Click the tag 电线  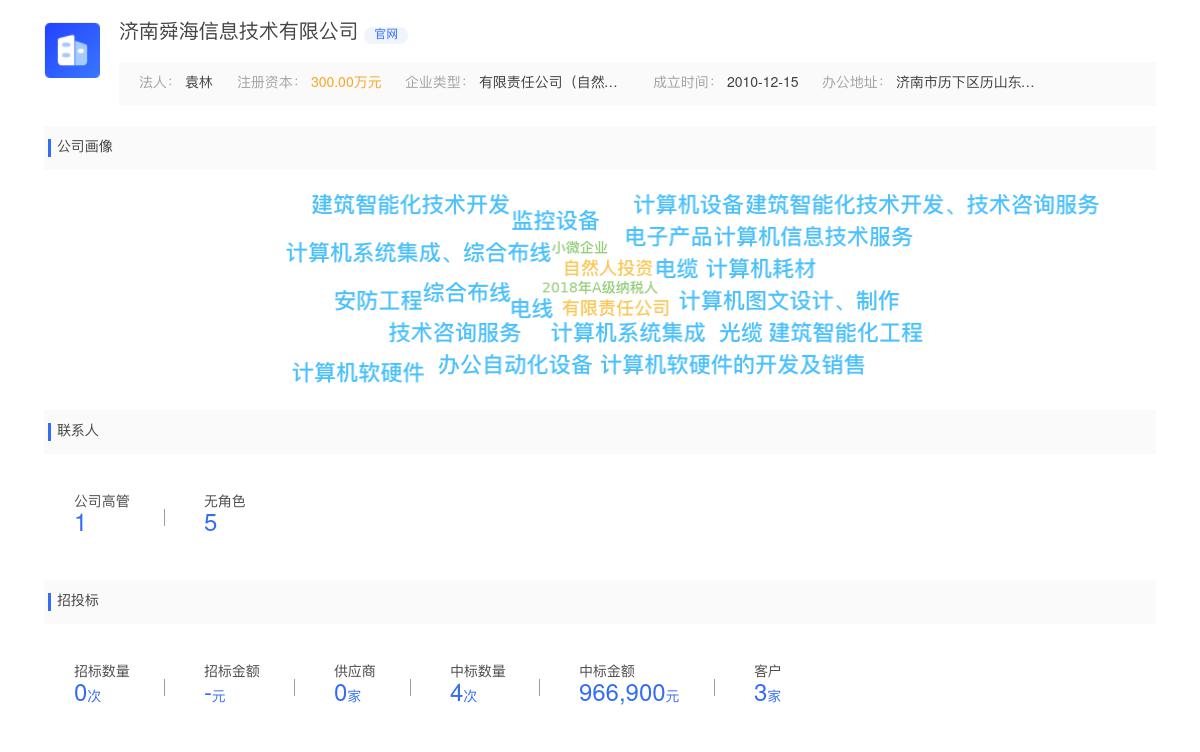(x=532, y=309)
